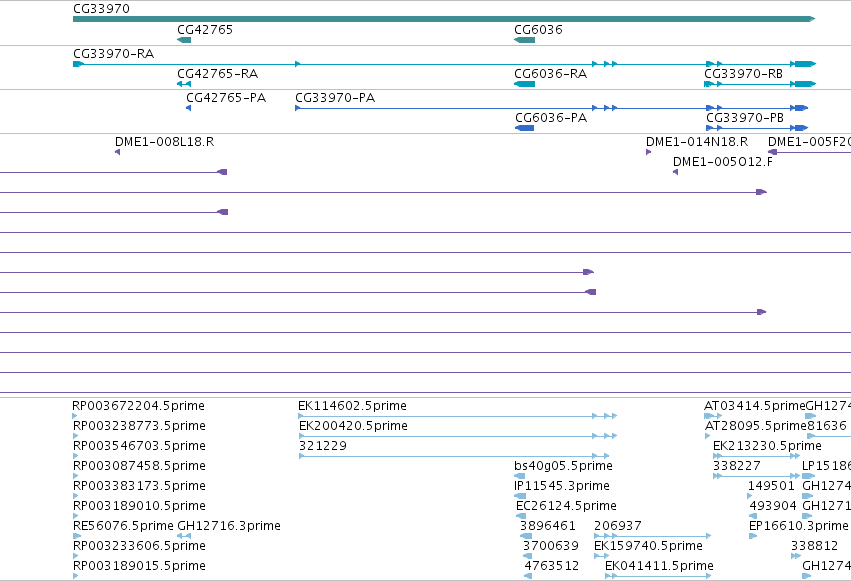Image resolution: width=851 pixels, height=581 pixels.
Task: Select the CG42765-PA protein label
Action: [x=226, y=98]
